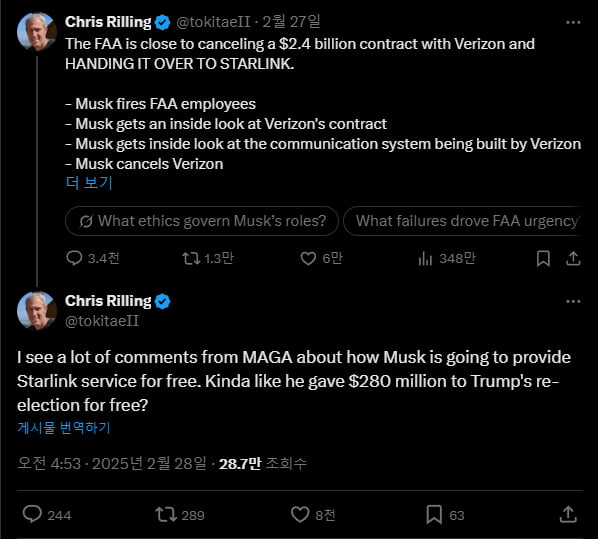The width and height of the screenshot is (598, 539).
Task: Share the second tweet via bottom upload icon
Action: pos(568,515)
